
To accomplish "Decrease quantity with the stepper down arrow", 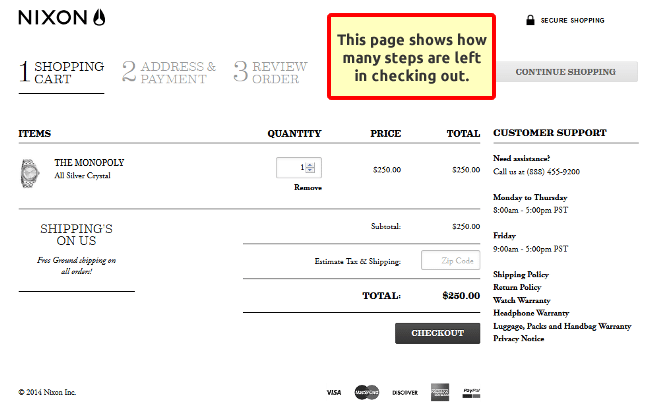I will click(x=310, y=170).
